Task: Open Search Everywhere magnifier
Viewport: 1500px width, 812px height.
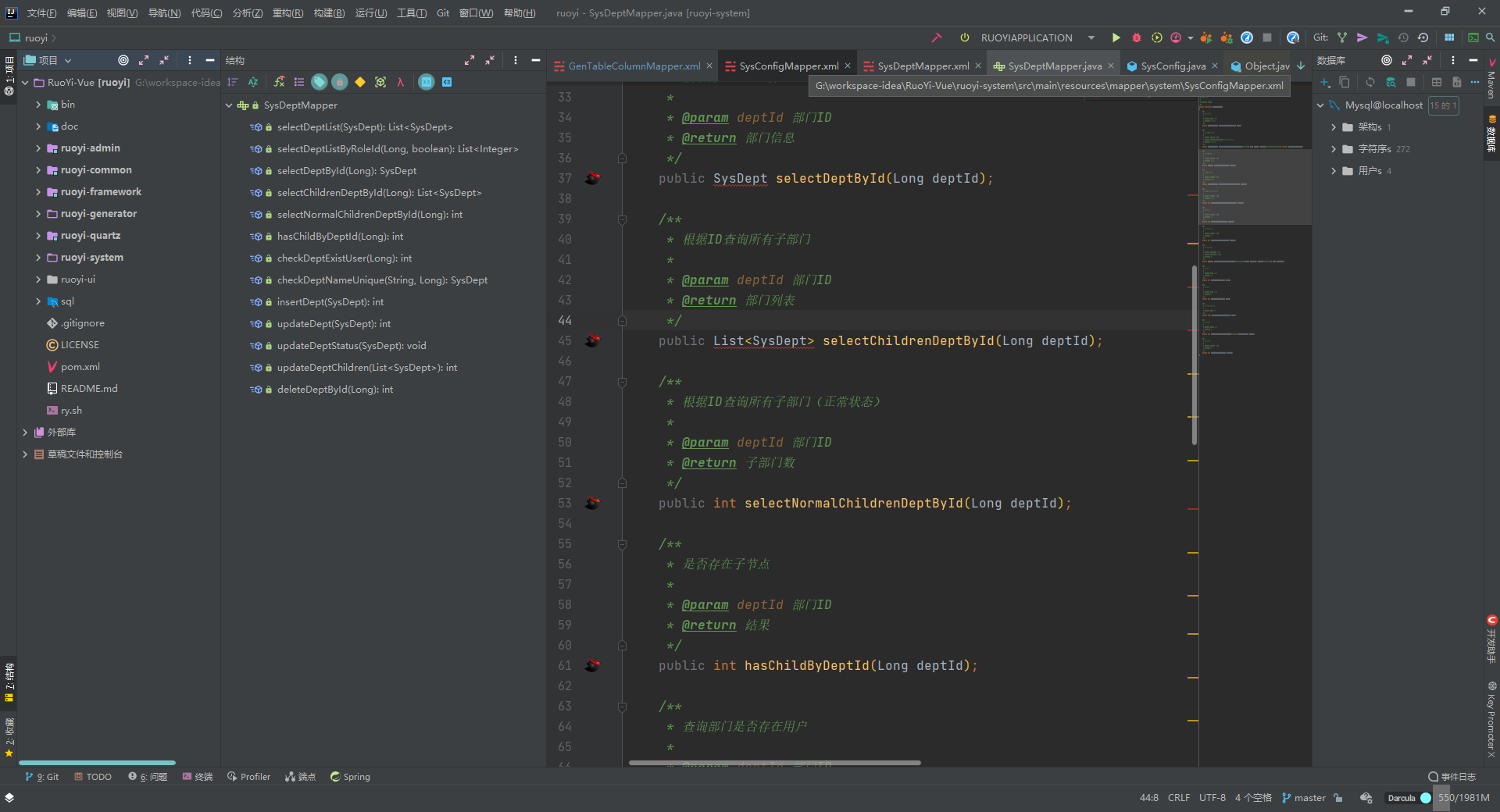Action: [x=1491, y=37]
